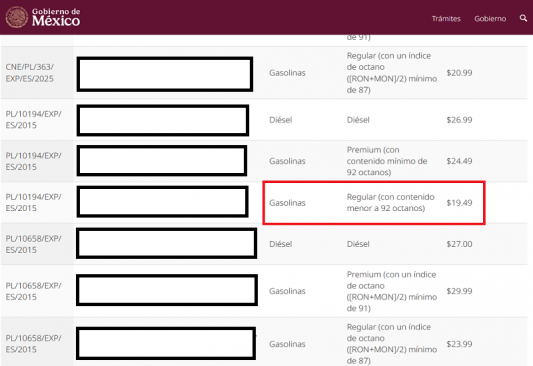The image size is (533, 366).
Task: Click Premium (con contenido mínimo de 92 octanos)
Action: [x=386, y=161]
